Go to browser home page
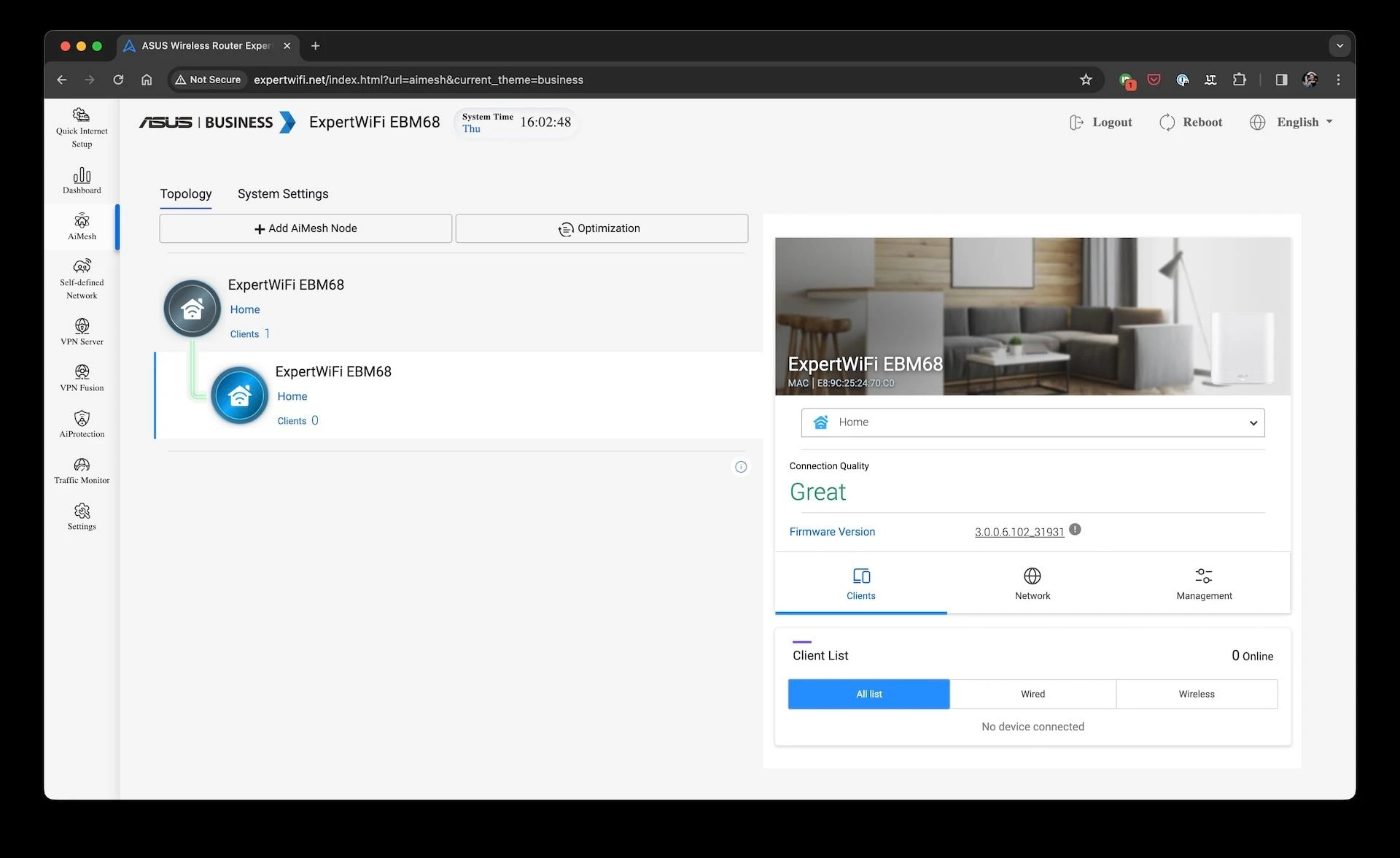1400x858 pixels. 147,80
